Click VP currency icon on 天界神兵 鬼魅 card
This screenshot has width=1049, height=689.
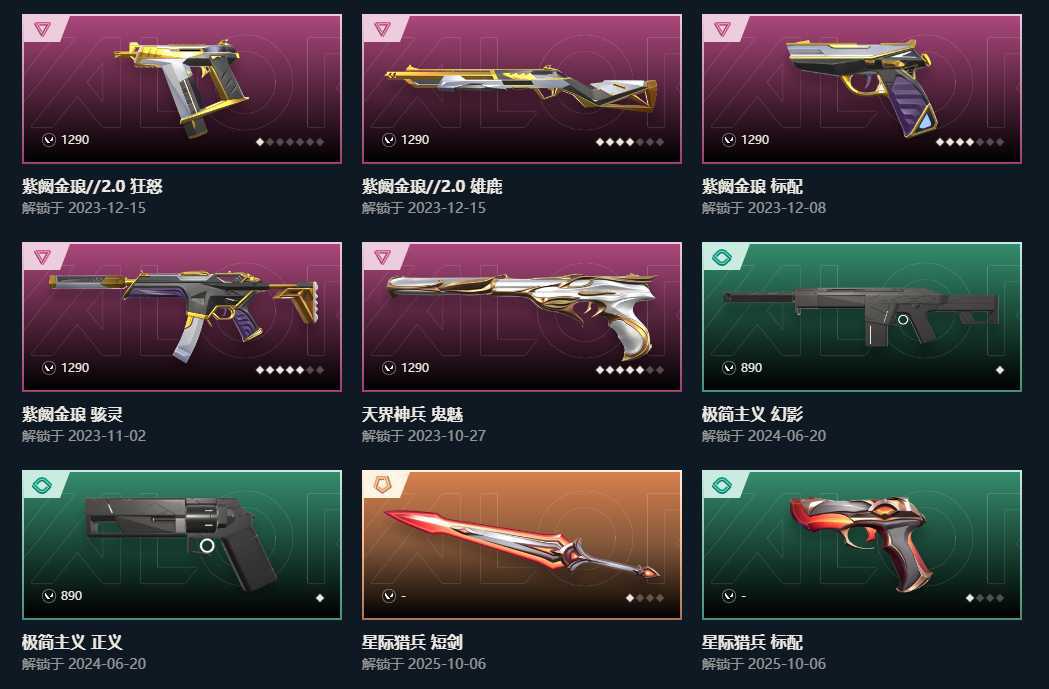[x=389, y=367]
